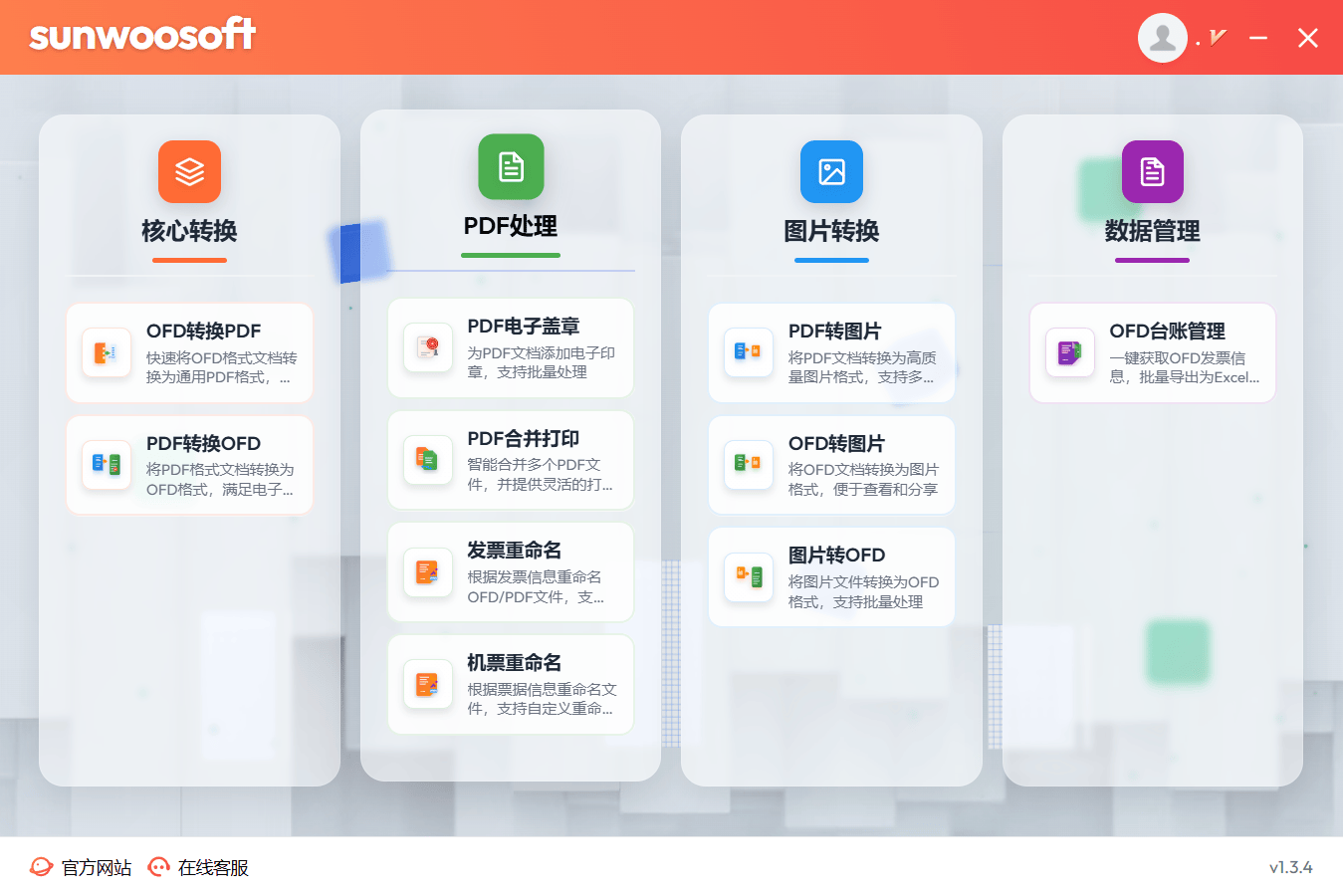Click the blue 图片转换 image icon
Image resolution: width=1343 pixels, height=896 pixels.
click(x=831, y=171)
